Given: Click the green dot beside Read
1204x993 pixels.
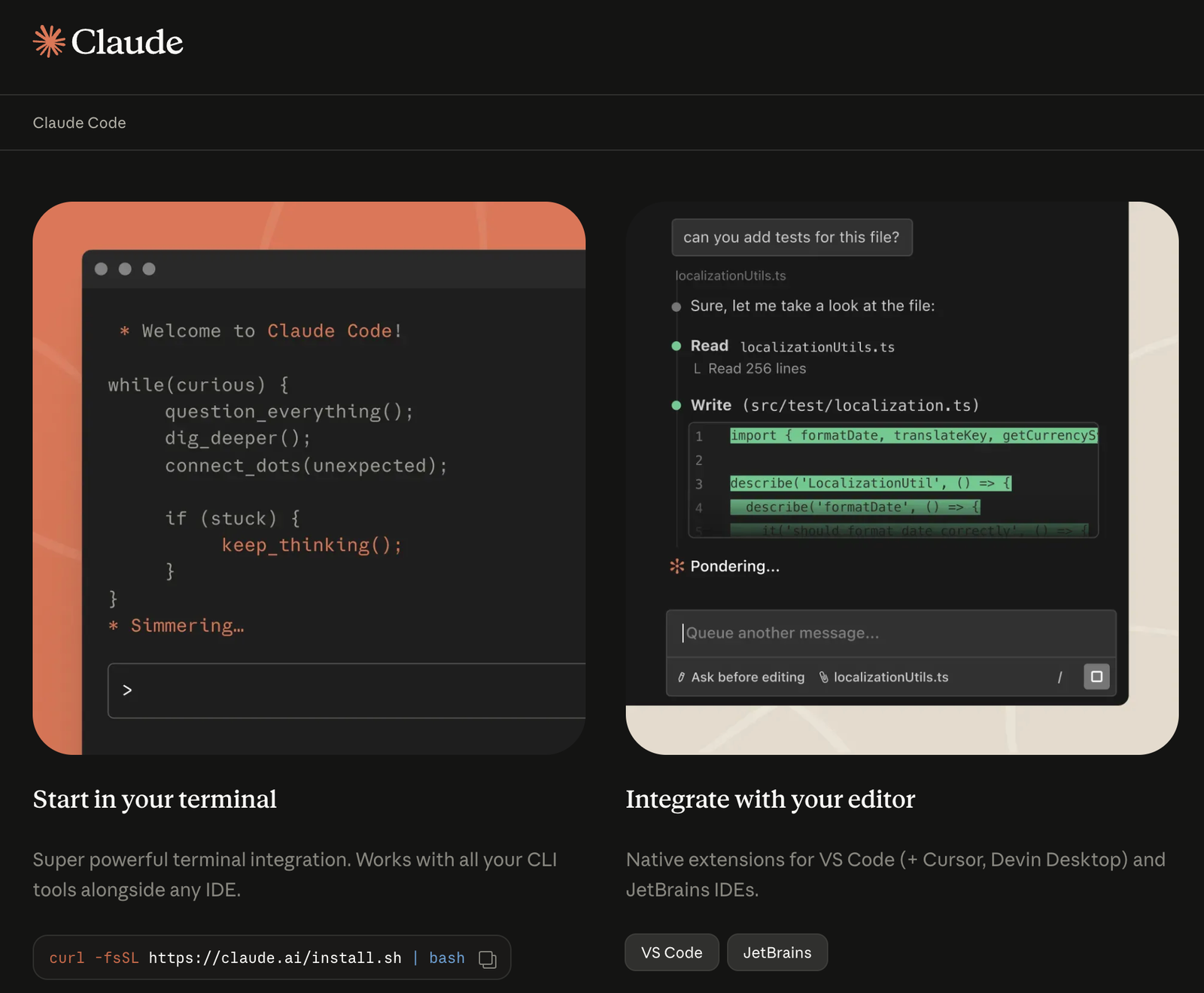Looking at the screenshot, I should coord(676,346).
